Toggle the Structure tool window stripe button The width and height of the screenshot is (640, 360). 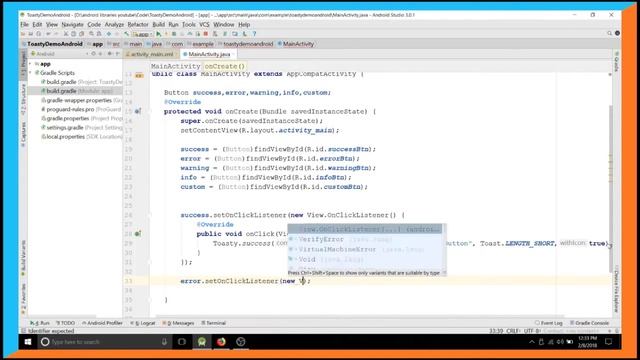pyautogui.click(x=23, y=100)
